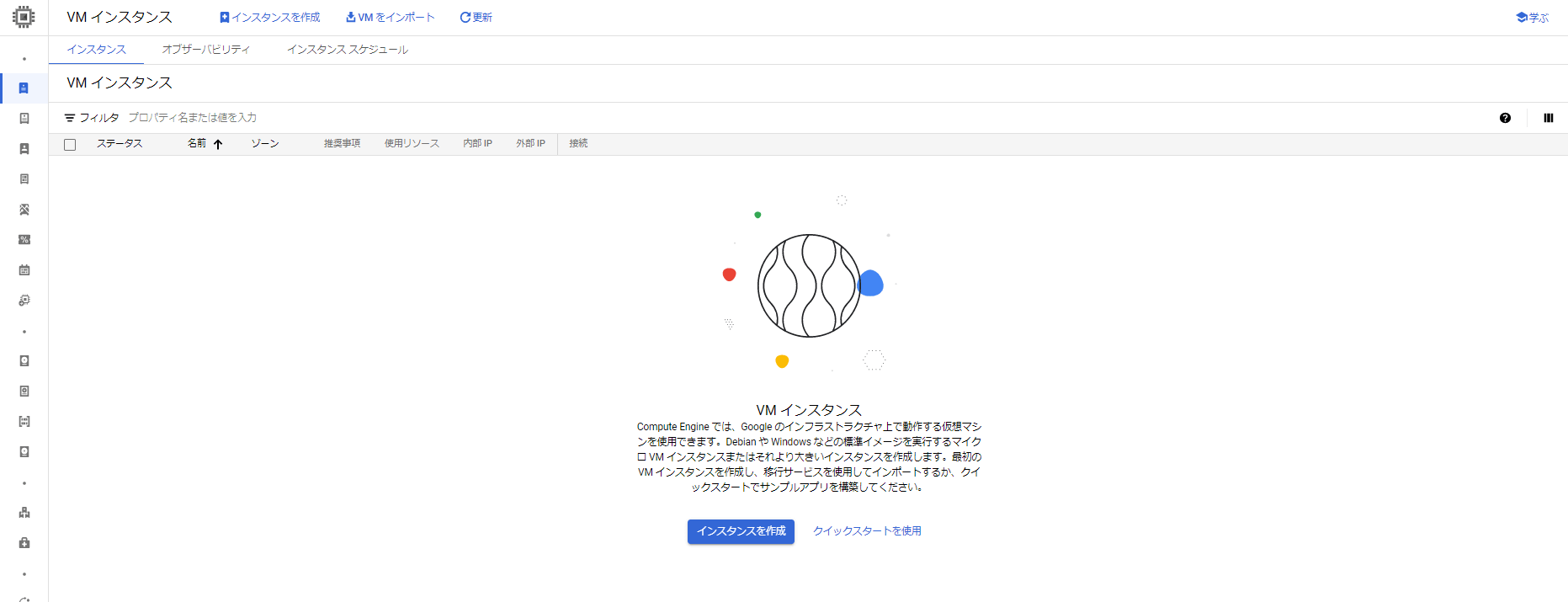Switch to オブザーバビリティ tab
This screenshot has width=1568, height=602.
pos(205,50)
